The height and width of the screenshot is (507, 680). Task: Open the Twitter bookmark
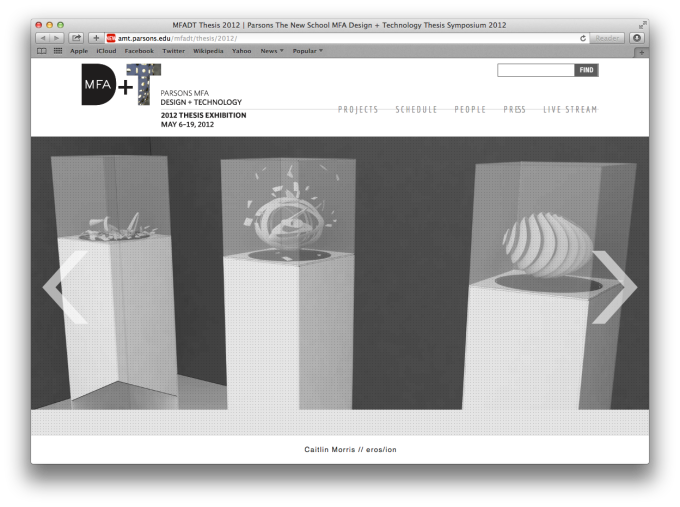coord(173,51)
